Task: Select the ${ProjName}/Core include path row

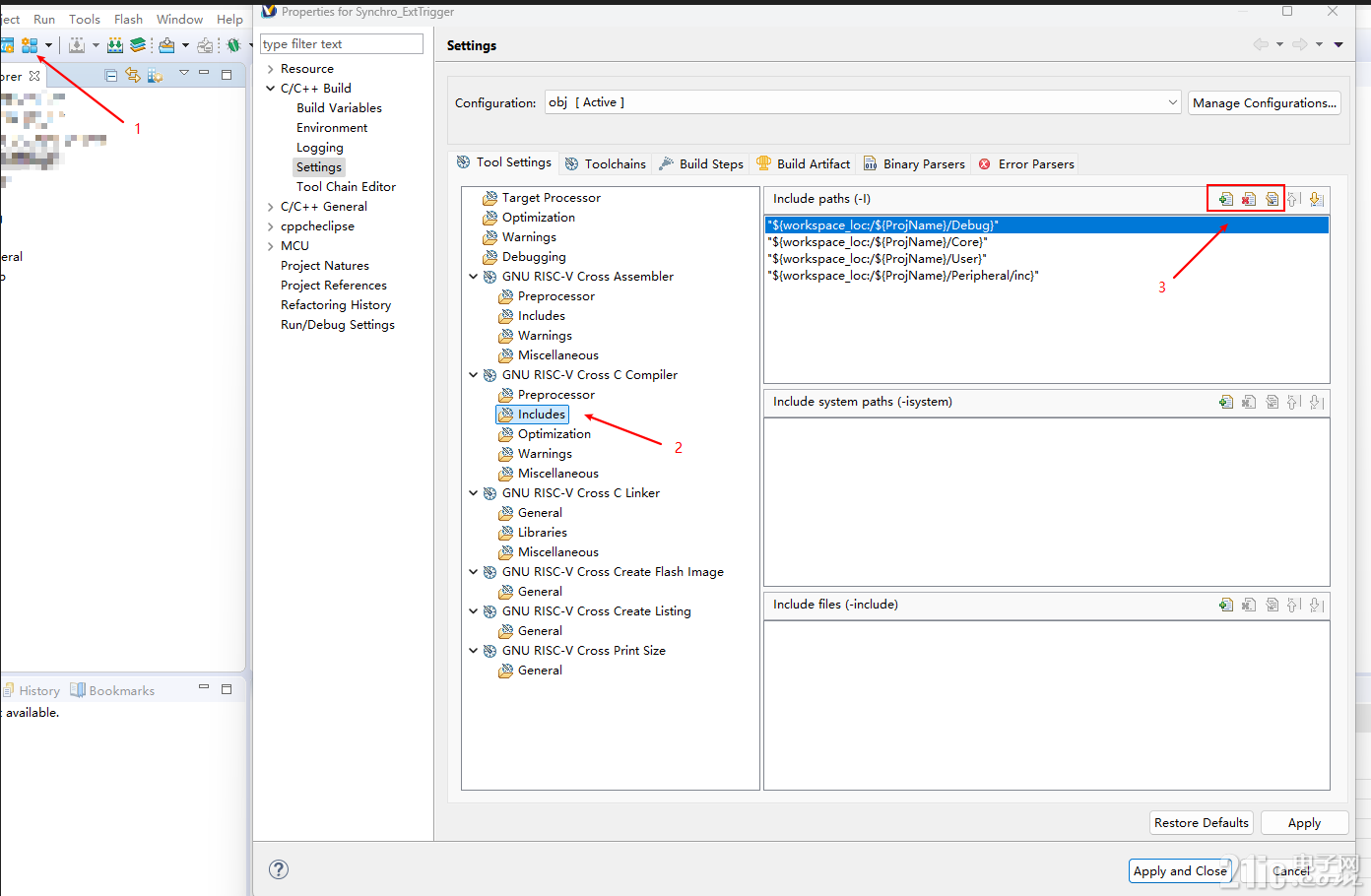Action: (x=1046, y=242)
